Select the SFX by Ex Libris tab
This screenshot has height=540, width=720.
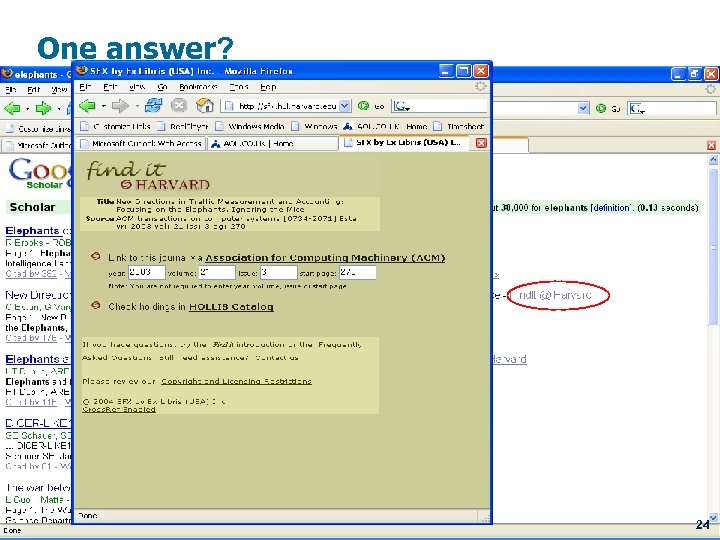pos(407,143)
